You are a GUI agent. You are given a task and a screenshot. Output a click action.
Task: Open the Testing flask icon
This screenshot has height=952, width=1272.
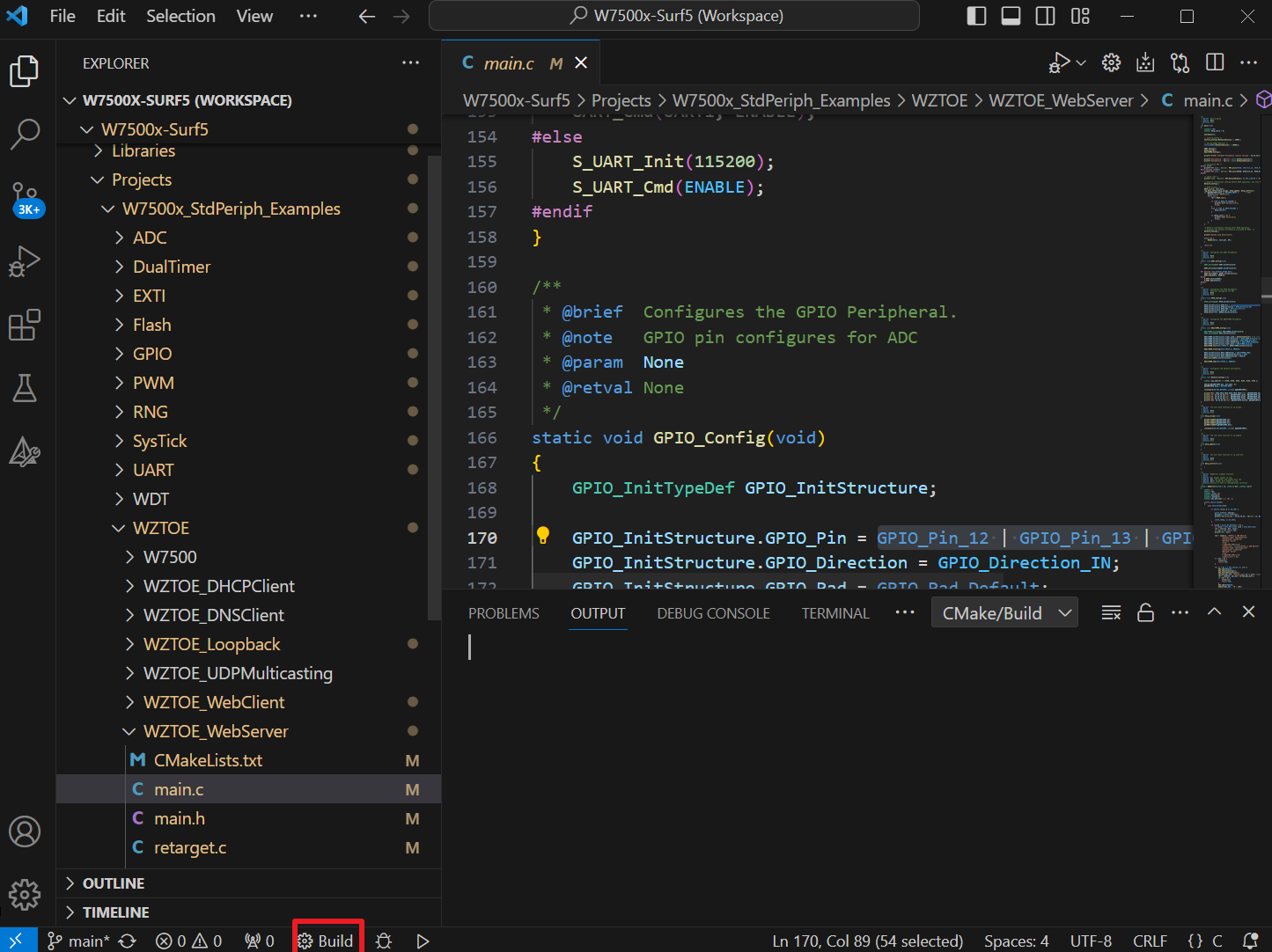pos(25,388)
